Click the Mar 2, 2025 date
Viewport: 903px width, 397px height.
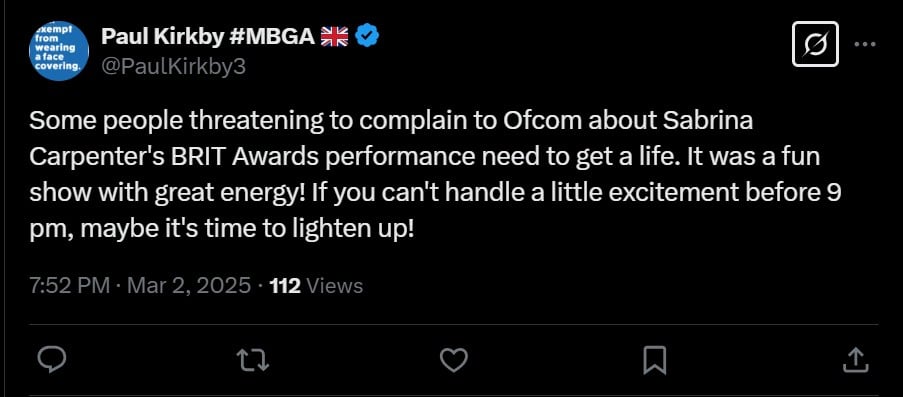(x=189, y=286)
